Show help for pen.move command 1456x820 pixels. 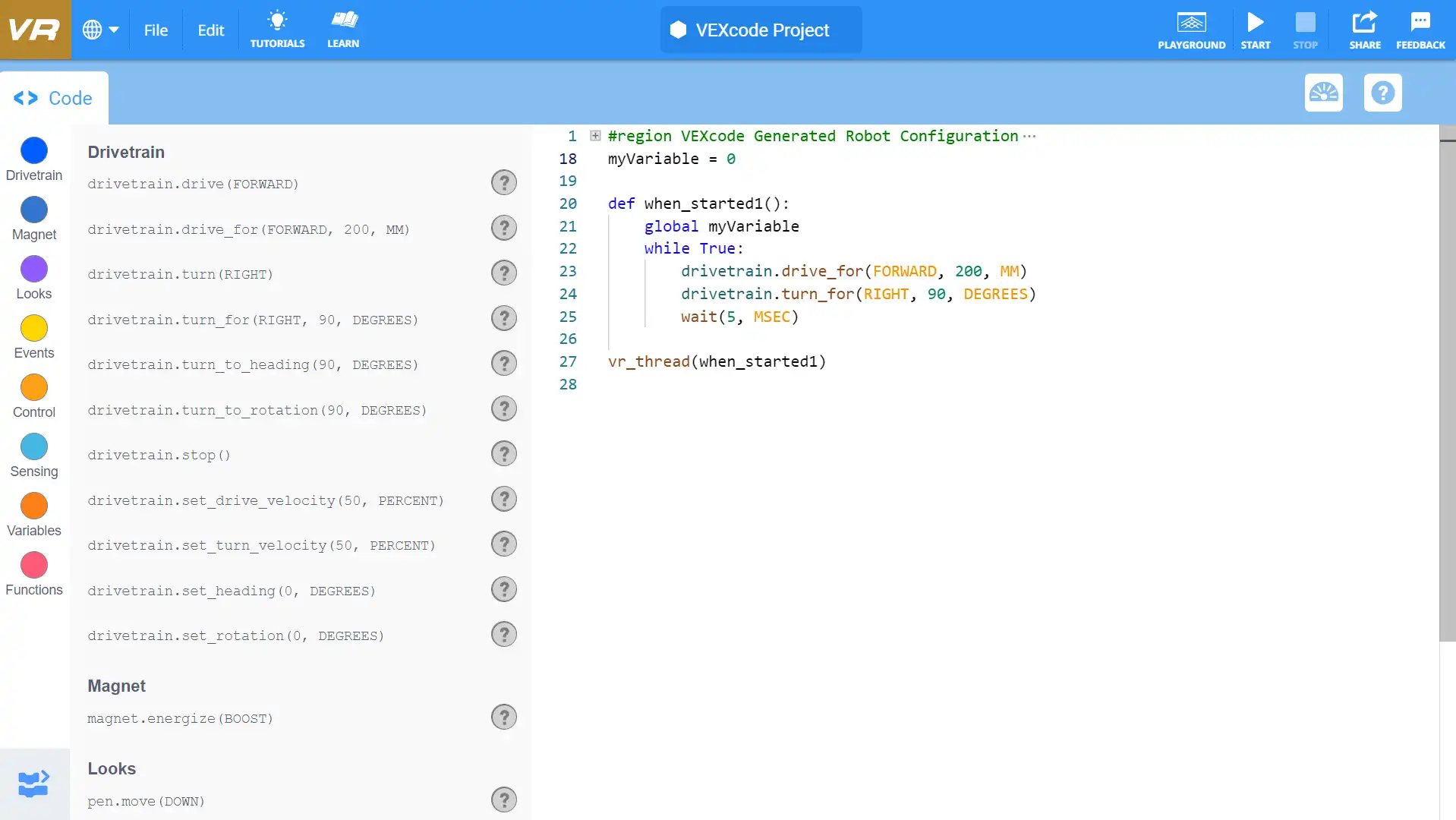tap(503, 799)
